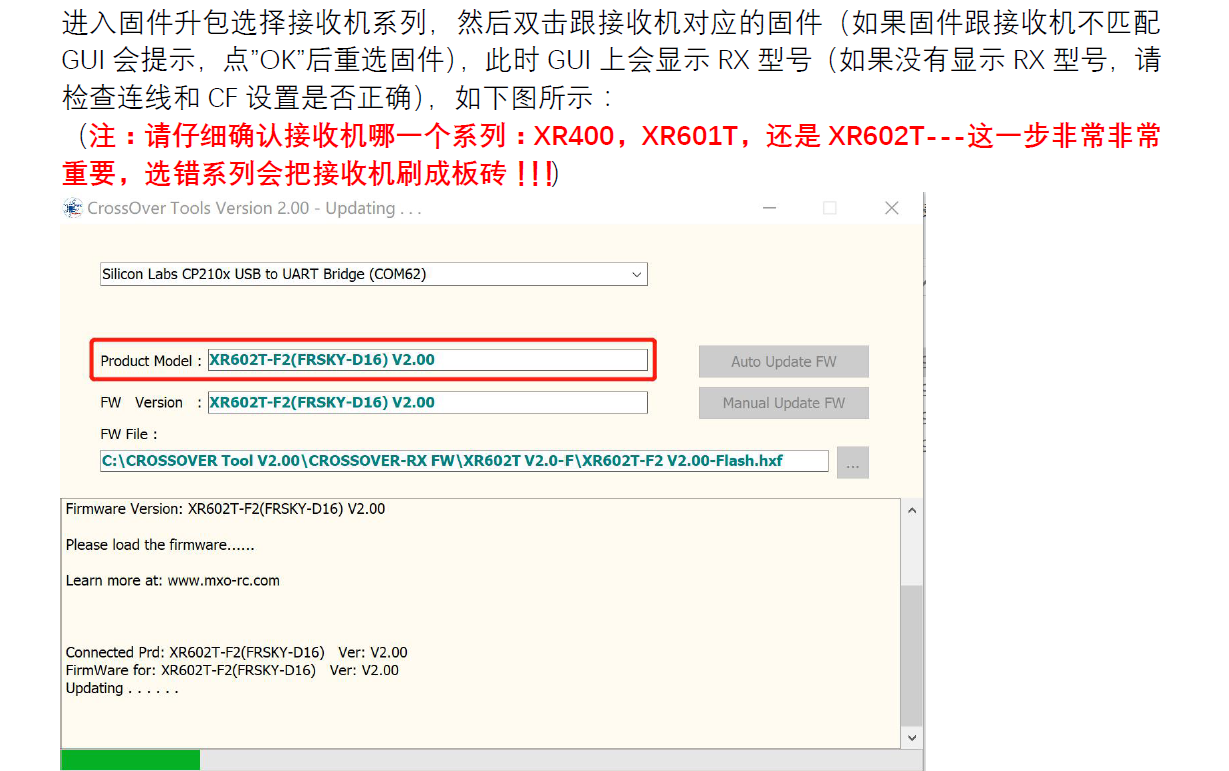Image resolution: width=1229 pixels, height=771 pixels.
Task: Close the CrossOver Tools window
Action: click(892, 208)
